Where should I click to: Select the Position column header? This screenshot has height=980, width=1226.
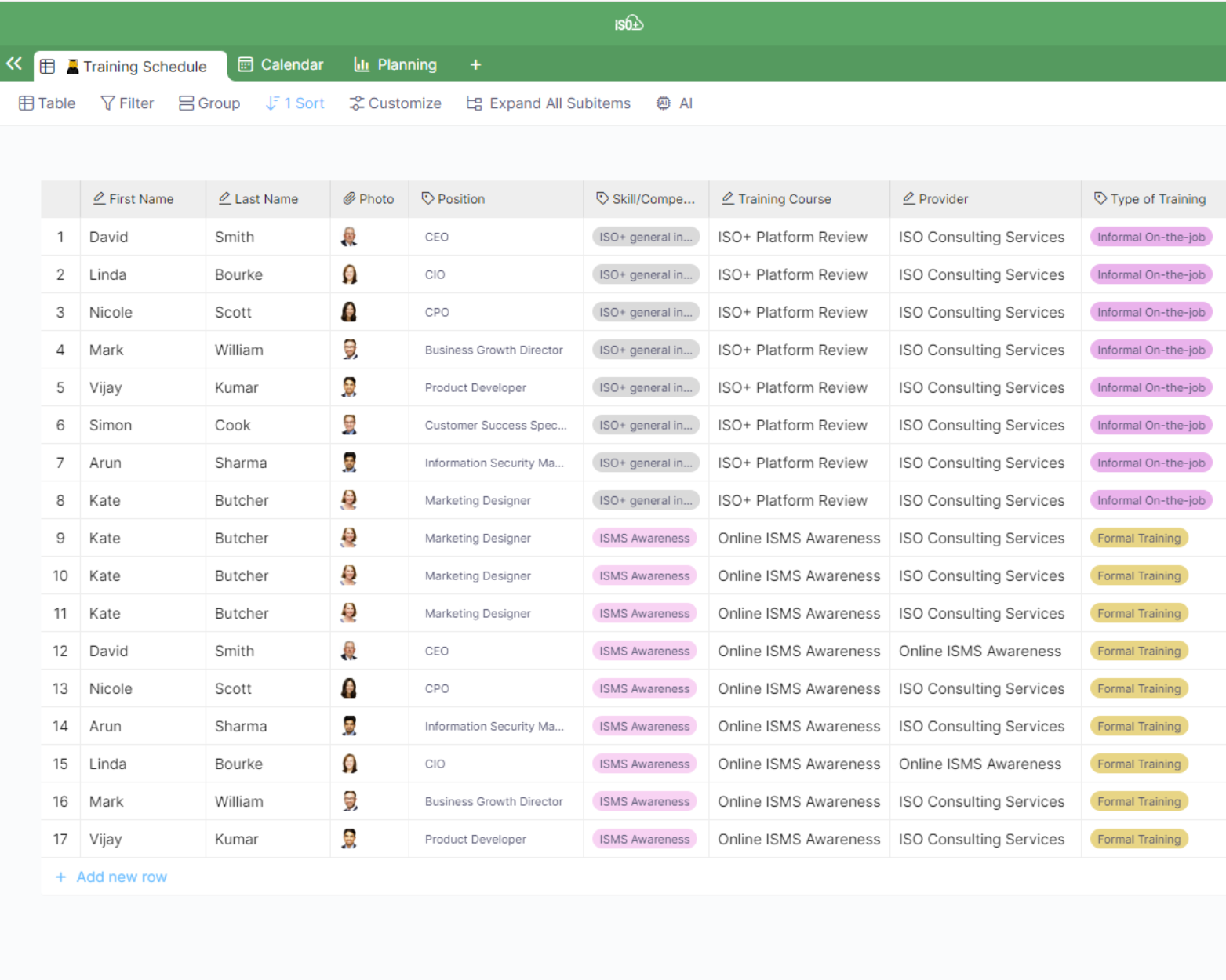click(x=453, y=199)
